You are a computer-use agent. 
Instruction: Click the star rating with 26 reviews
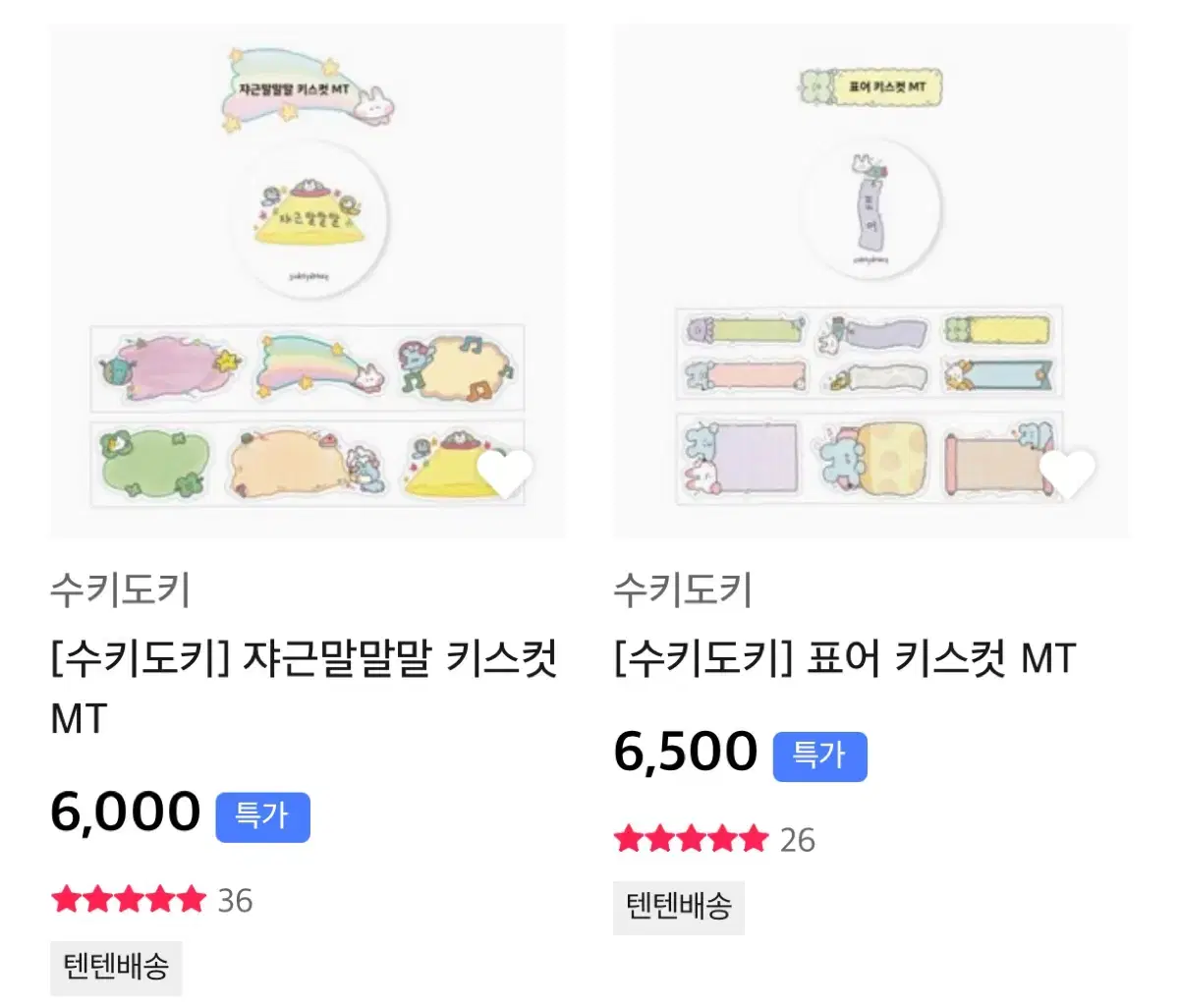point(691,839)
